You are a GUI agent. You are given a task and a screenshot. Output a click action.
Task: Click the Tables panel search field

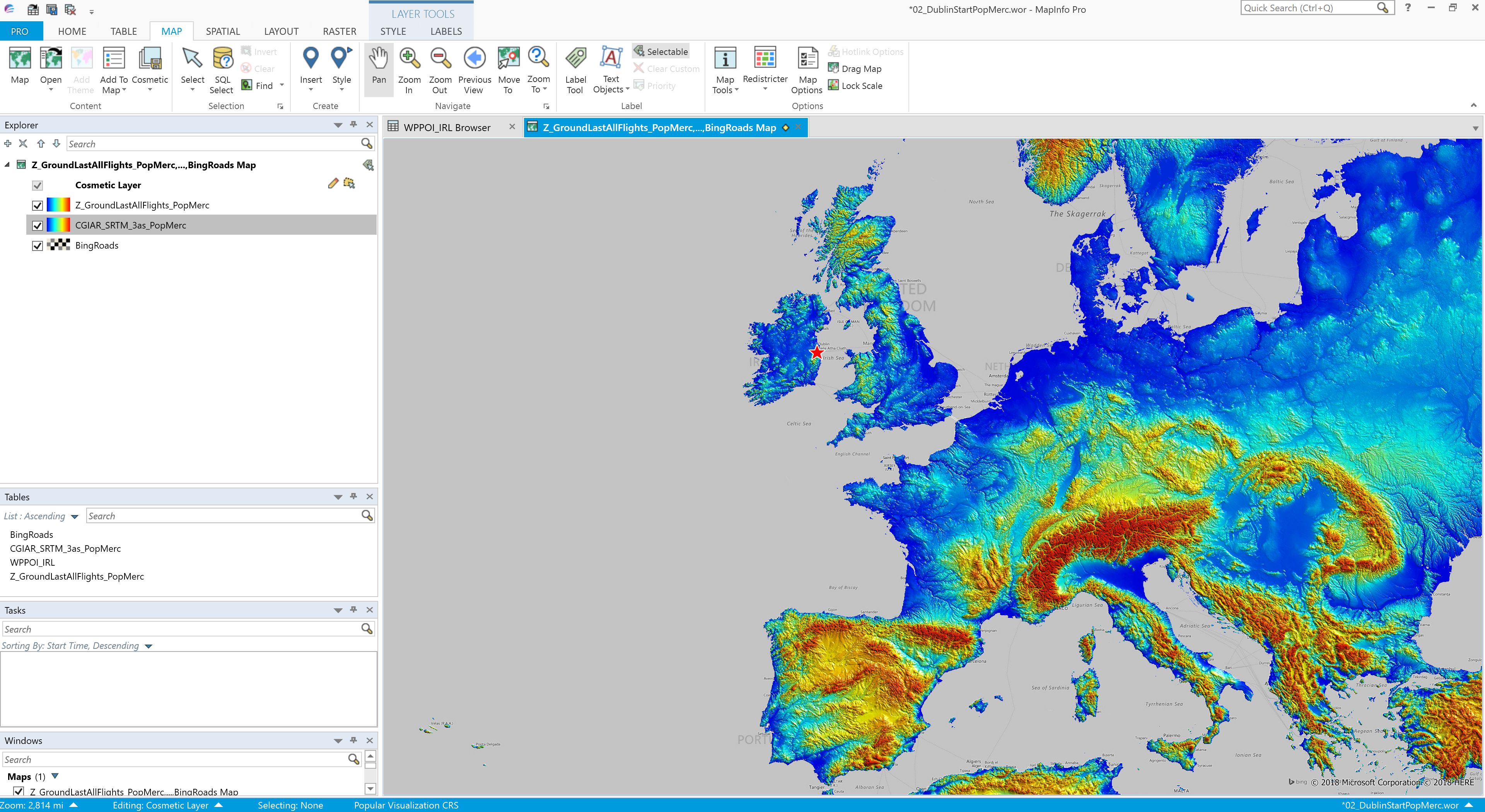point(224,516)
